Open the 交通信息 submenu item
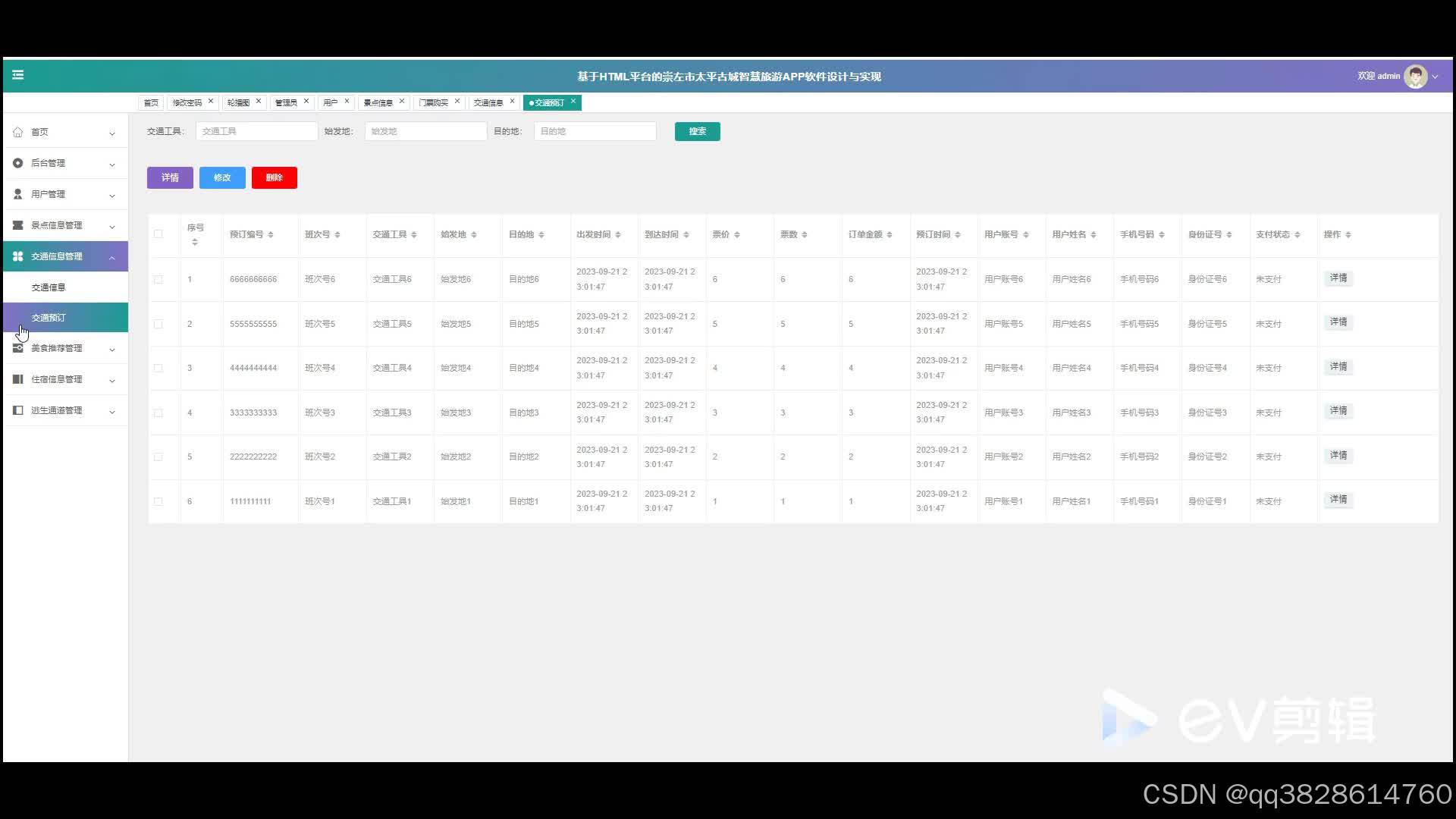Screen dimensions: 1456x819 [x=49, y=287]
